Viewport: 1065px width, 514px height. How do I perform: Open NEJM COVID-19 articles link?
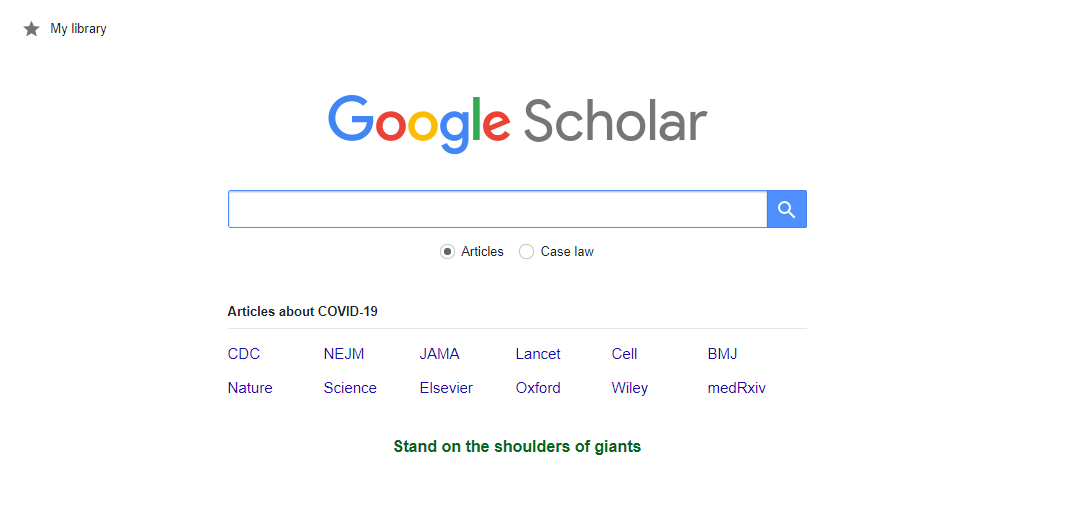click(x=343, y=354)
